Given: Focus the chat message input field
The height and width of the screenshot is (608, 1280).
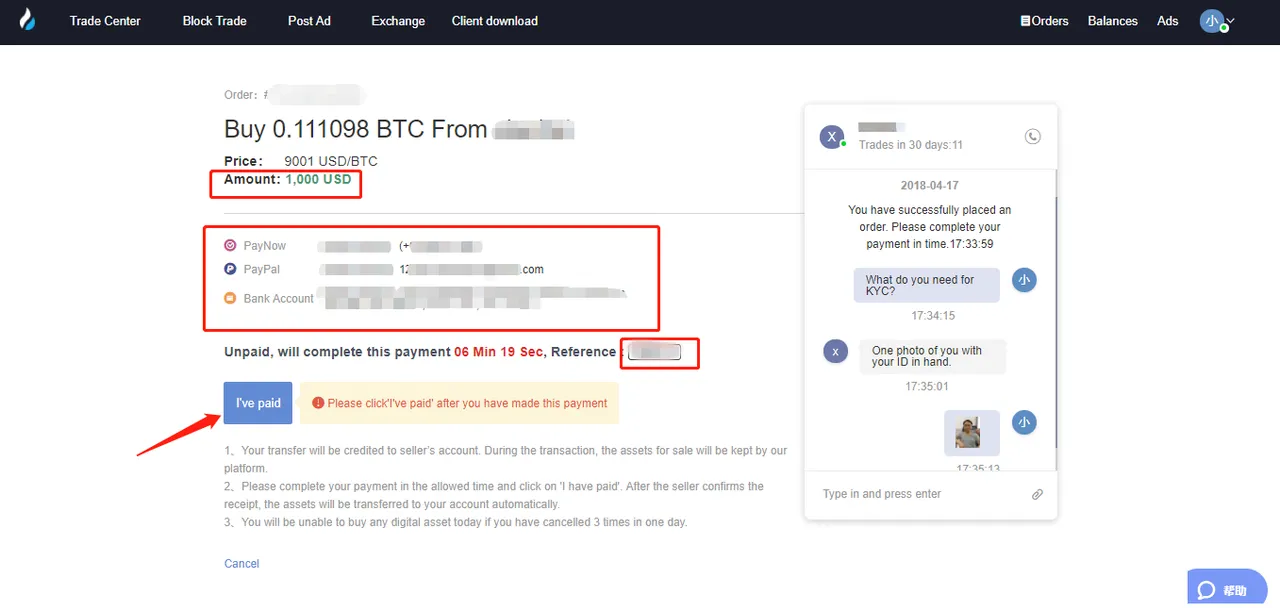Looking at the screenshot, I should click(920, 494).
